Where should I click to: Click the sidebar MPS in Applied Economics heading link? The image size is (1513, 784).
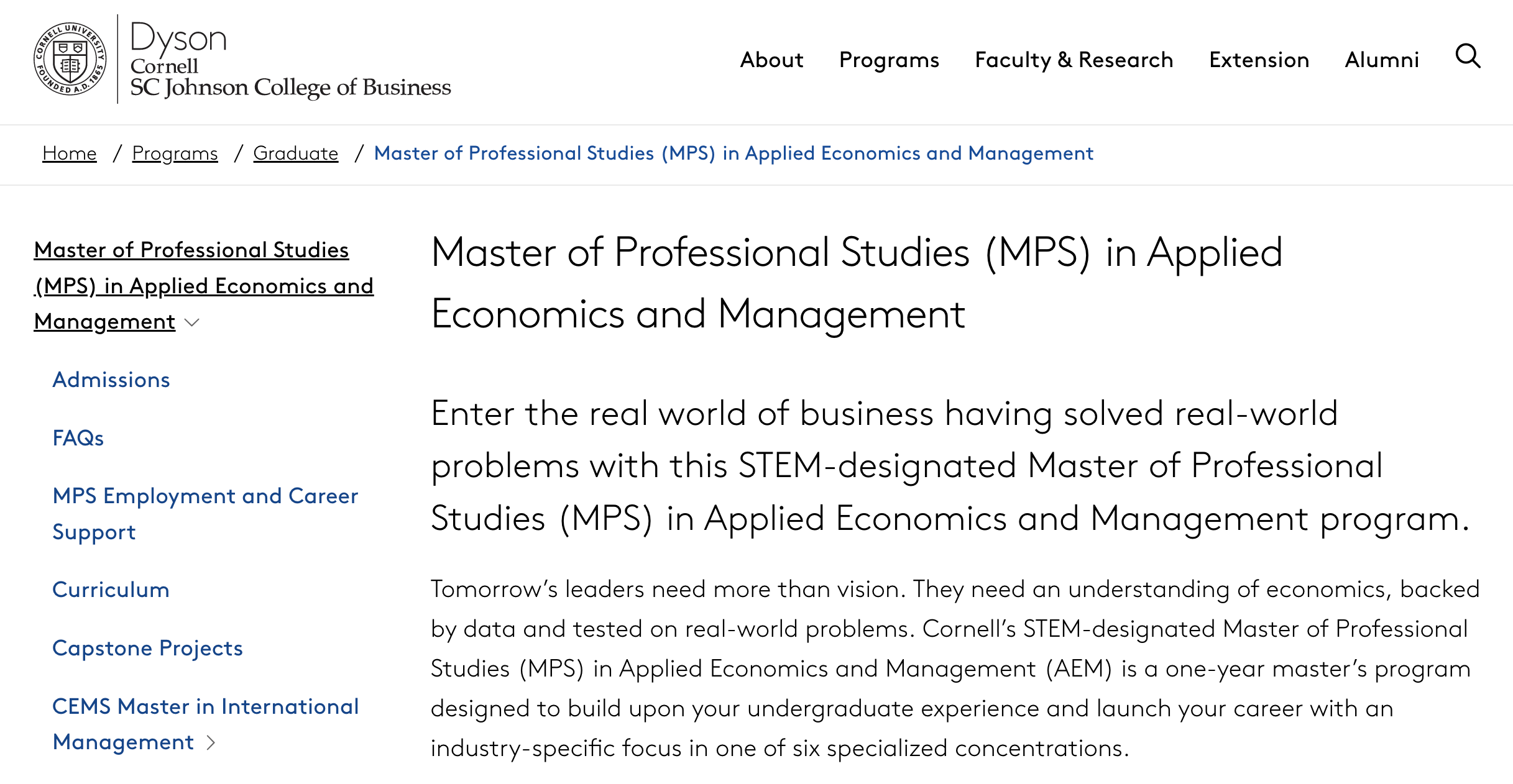[204, 286]
